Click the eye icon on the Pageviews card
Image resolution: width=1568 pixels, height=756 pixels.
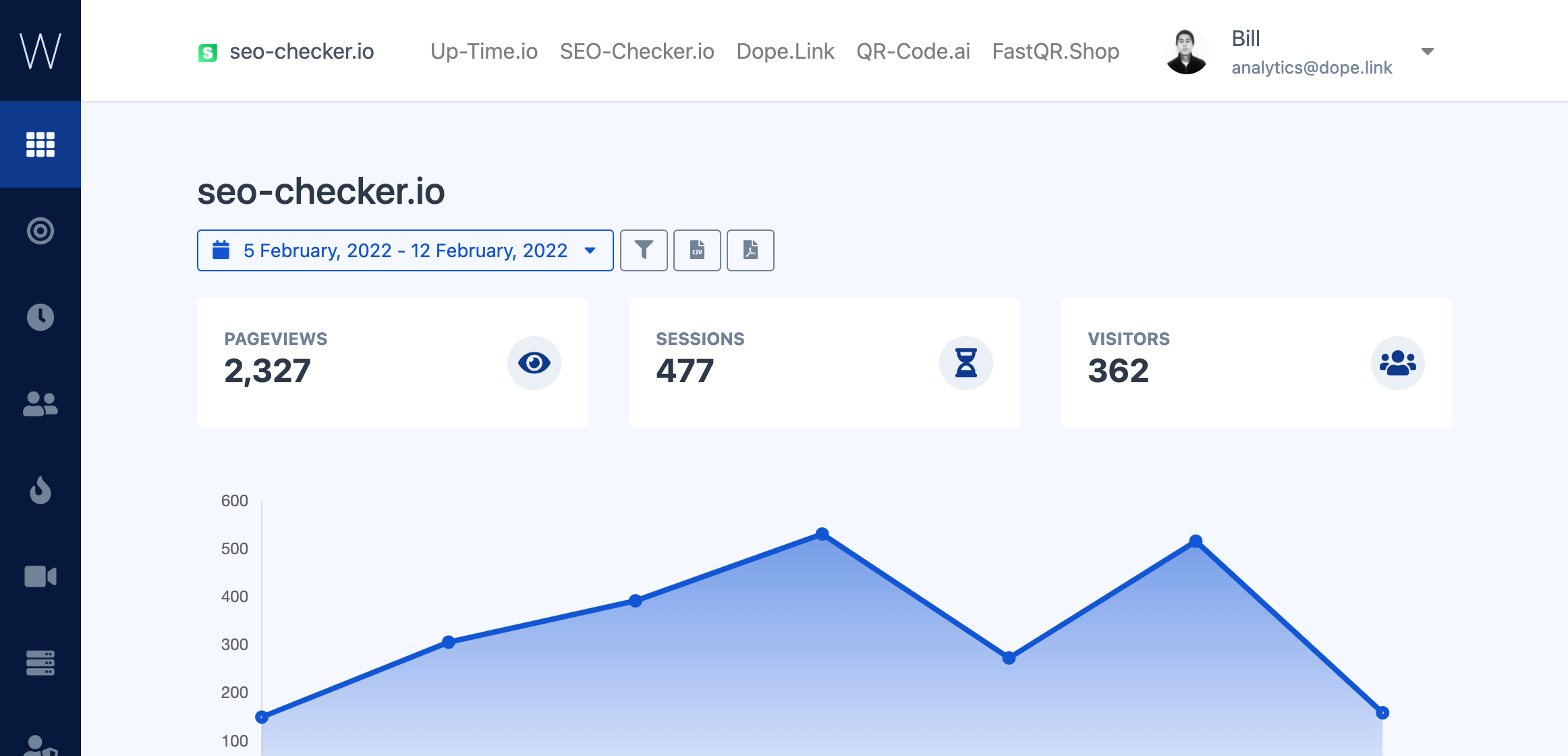coord(535,363)
